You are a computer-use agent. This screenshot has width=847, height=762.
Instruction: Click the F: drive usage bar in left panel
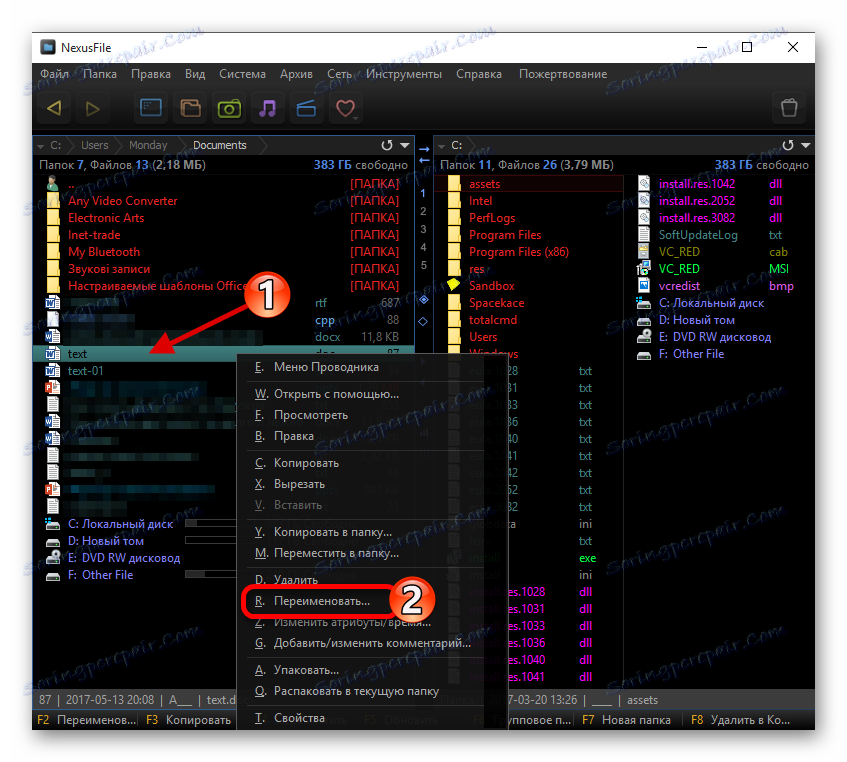tap(210, 574)
